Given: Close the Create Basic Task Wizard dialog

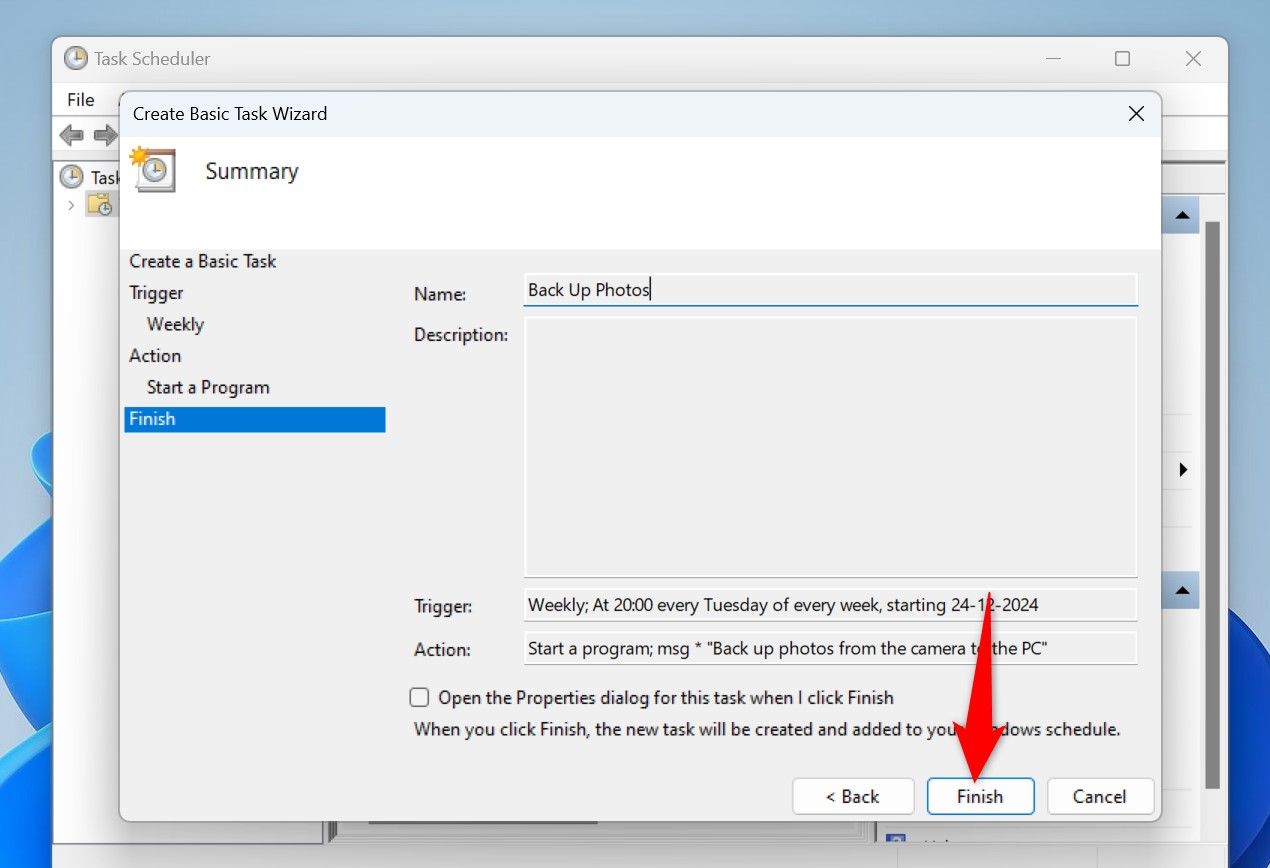Looking at the screenshot, I should pyautogui.click(x=1136, y=114).
